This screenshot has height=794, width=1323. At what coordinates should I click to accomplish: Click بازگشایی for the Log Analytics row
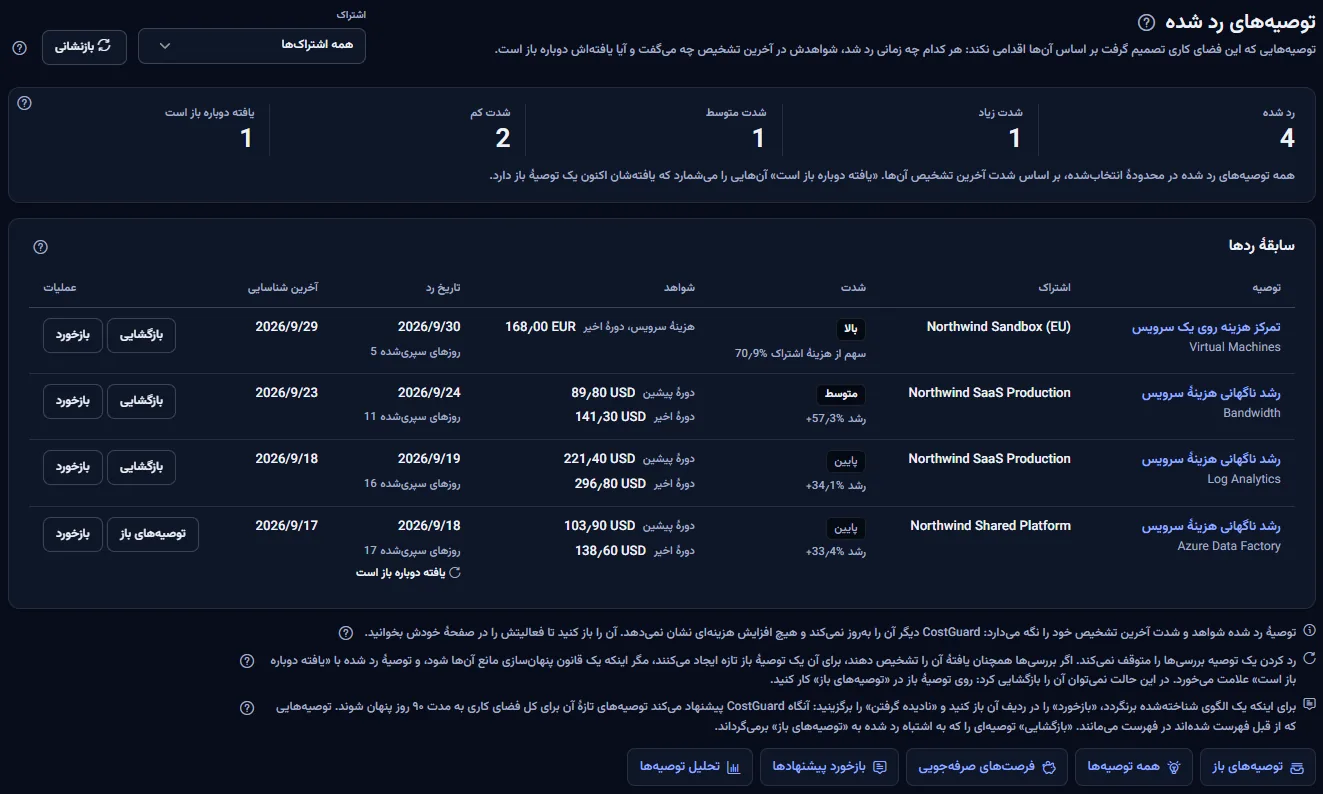click(x=141, y=467)
